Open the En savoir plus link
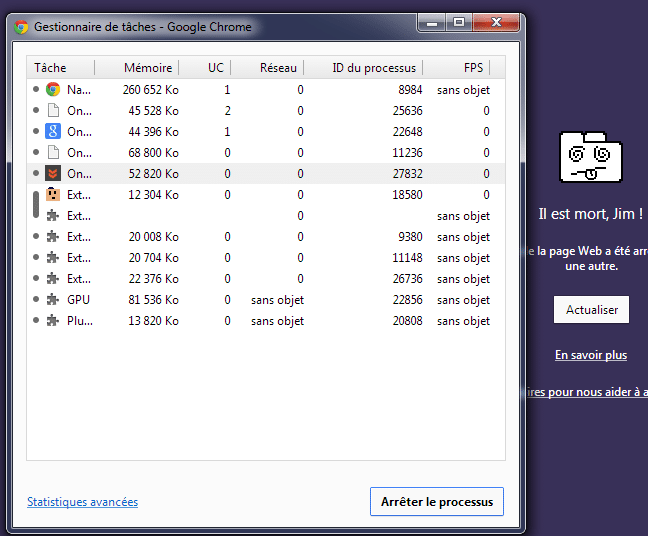Image resolution: width=648 pixels, height=536 pixels. [x=591, y=355]
